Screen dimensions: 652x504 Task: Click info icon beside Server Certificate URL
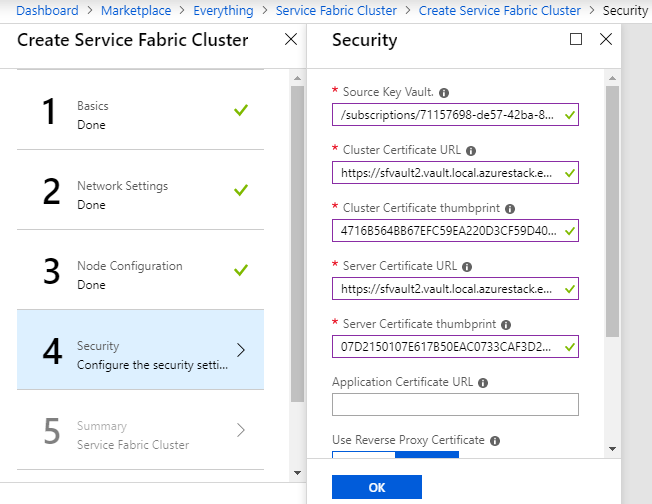pyautogui.click(x=467, y=267)
